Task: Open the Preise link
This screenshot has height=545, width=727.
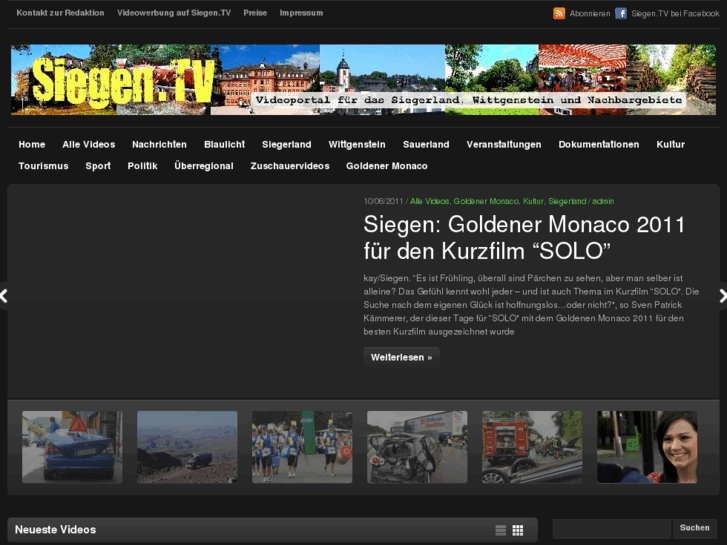Action: click(255, 13)
